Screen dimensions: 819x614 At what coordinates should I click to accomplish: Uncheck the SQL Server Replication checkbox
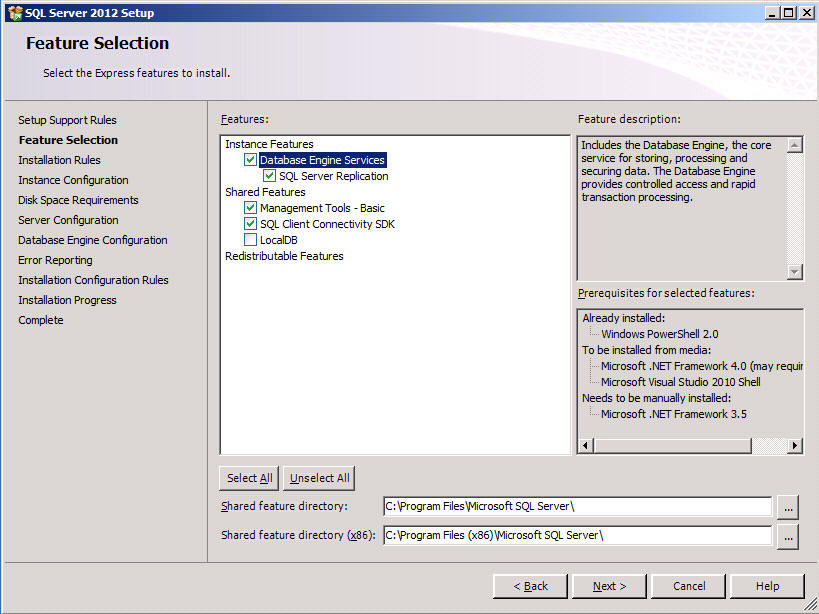(270, 176)
